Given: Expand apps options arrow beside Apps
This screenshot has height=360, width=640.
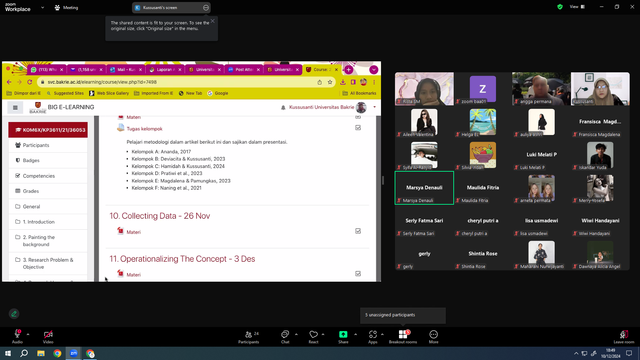Looking at the screenshot, I should tap(382, 334).
